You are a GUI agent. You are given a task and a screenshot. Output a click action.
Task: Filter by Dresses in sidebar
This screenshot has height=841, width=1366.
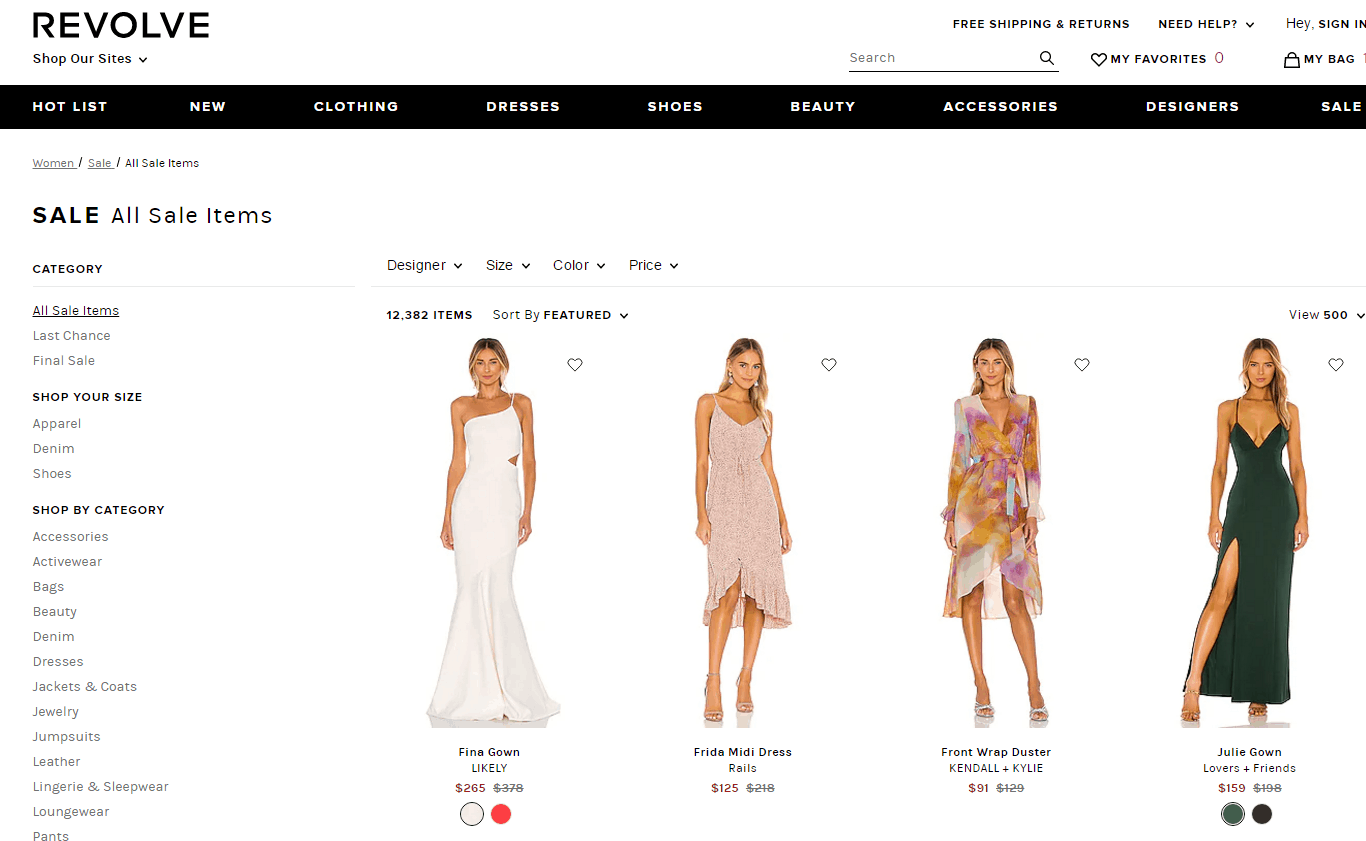tap(58, 662)
